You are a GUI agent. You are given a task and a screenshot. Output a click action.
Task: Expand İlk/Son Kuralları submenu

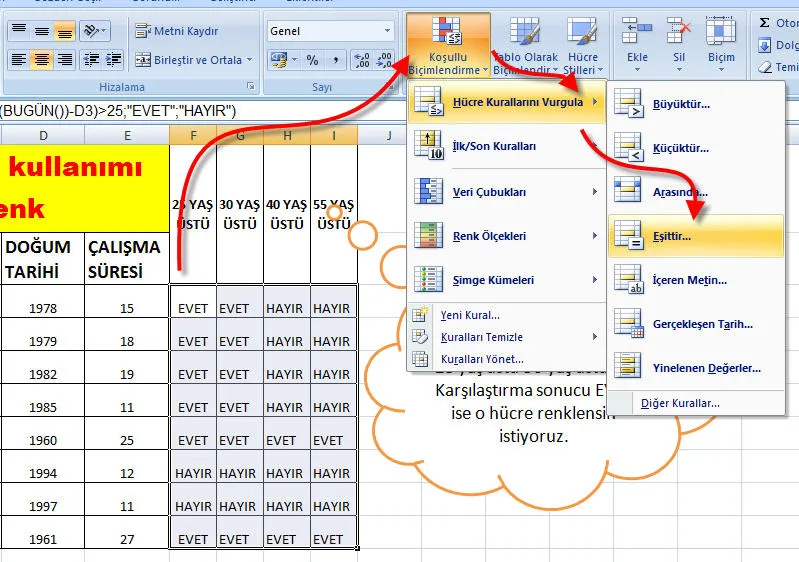click(506, 146)
